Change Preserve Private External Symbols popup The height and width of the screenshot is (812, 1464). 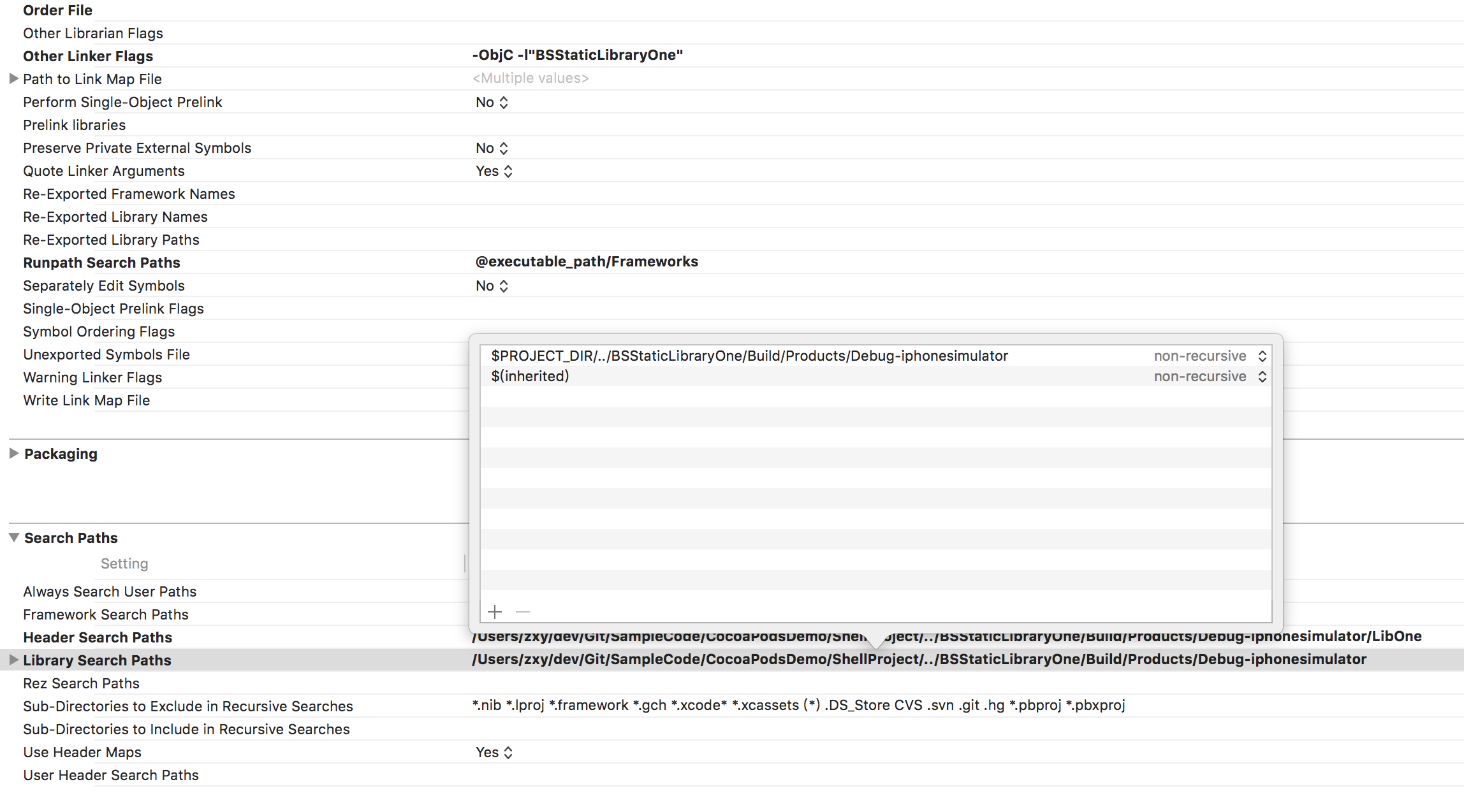click(x=492, y=148)
